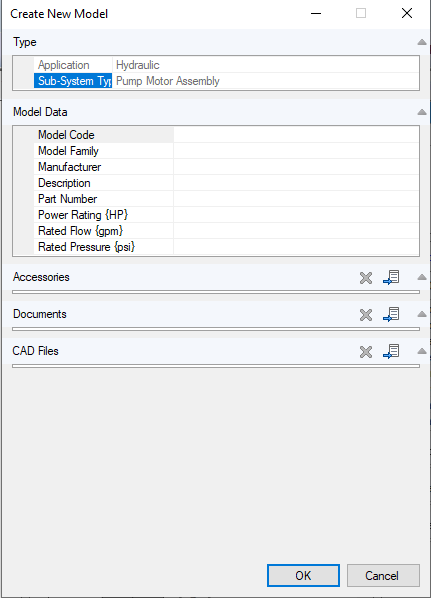Image resolution: width=431 pixels, height=598 pixels.
Task: Click the Cancel button
Action: (383, 575)
